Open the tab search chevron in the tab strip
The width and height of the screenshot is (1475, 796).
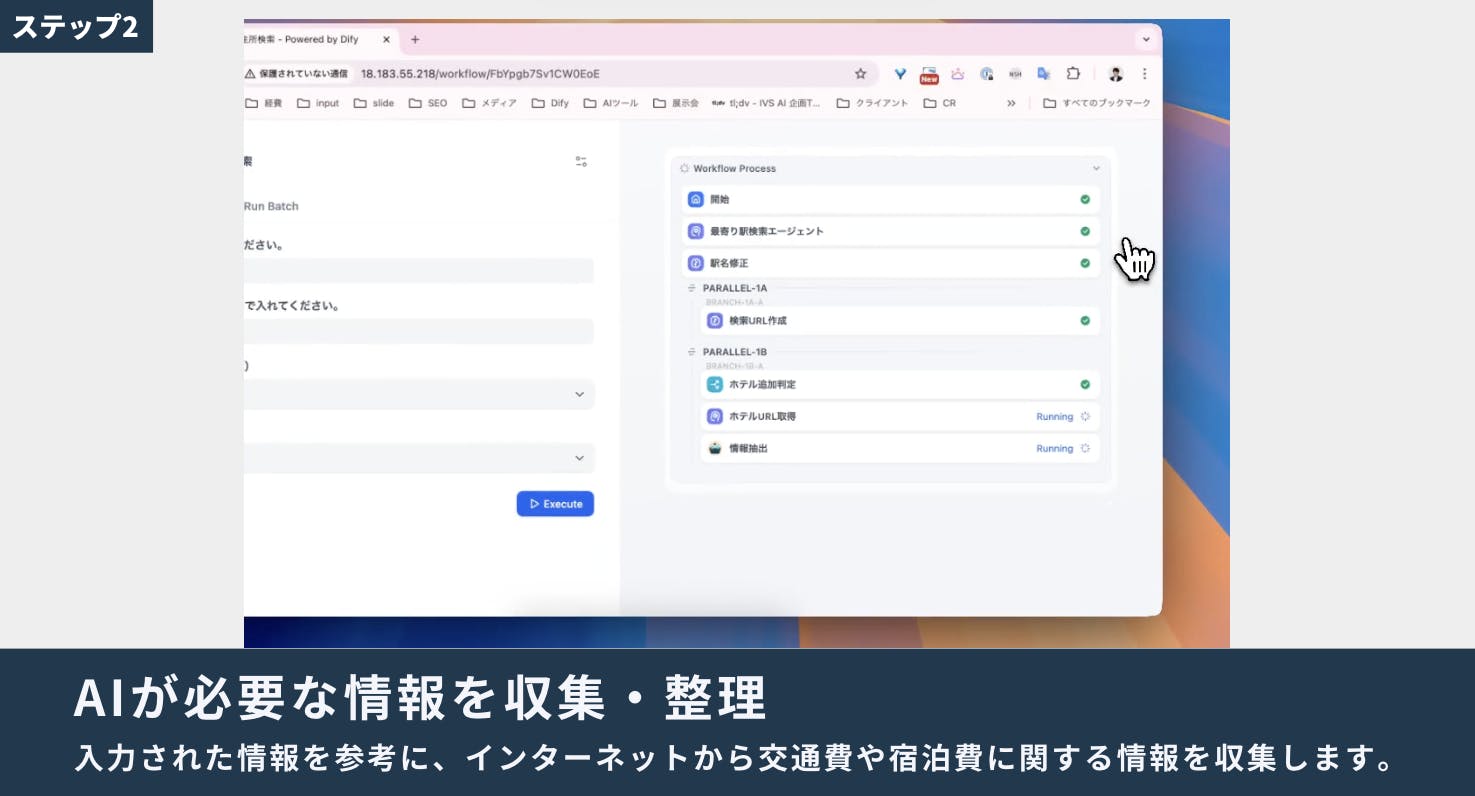click(1146, 40)
